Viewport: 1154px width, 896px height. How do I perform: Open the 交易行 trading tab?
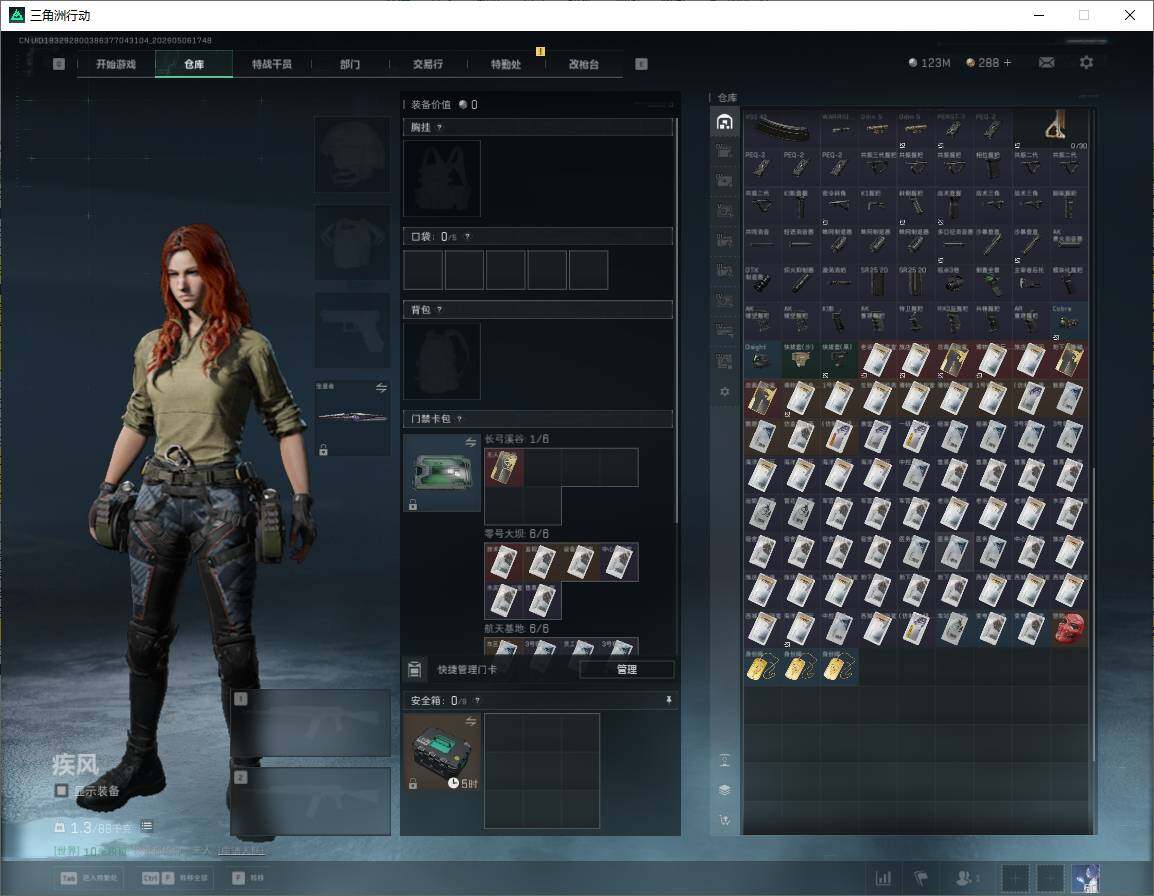point(428,64)
